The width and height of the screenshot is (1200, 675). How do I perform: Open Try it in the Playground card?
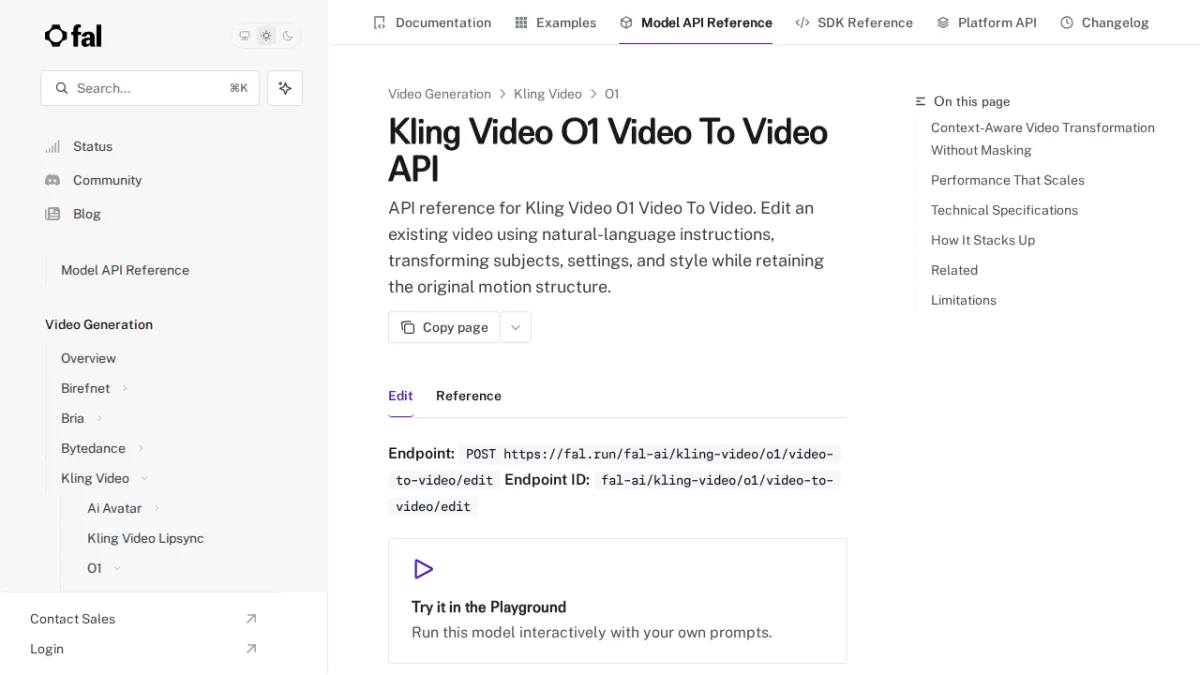(618, 601)
